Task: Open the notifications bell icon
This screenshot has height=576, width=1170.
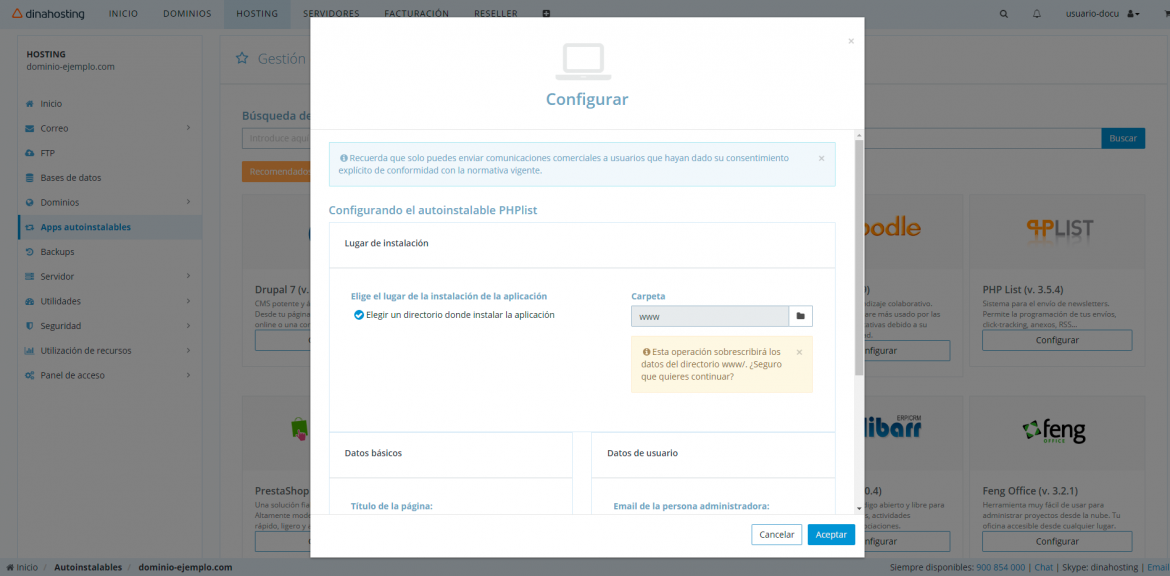Action: coord(1036,13)
